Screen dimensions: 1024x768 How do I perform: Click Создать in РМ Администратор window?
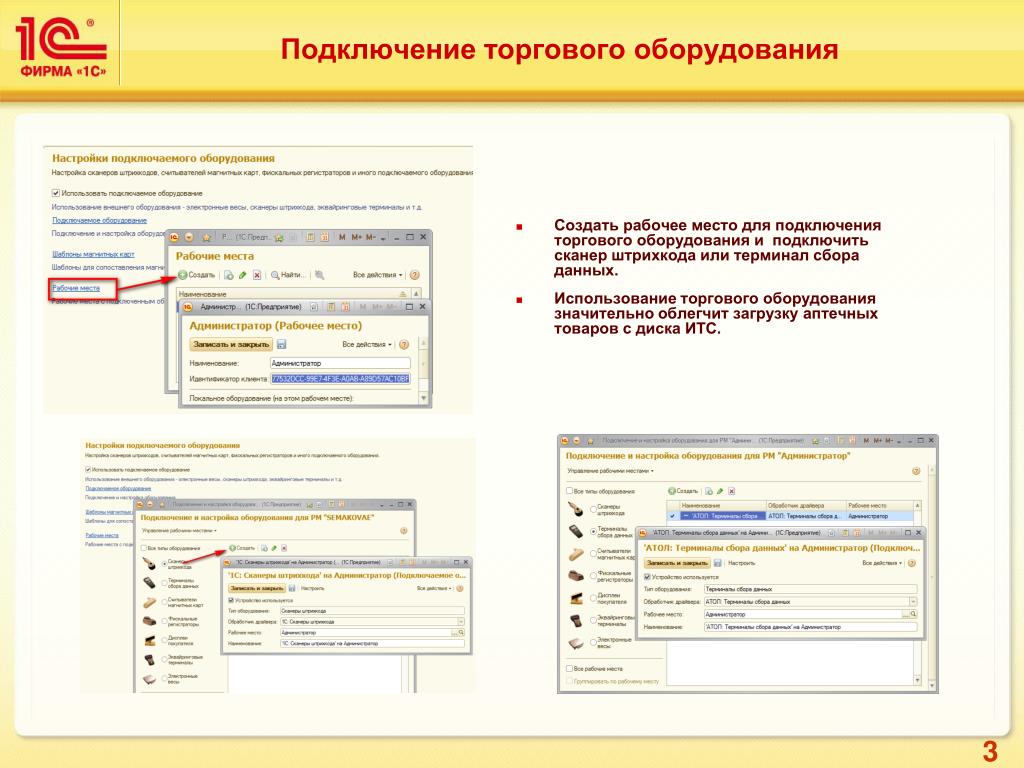point(683,490)
